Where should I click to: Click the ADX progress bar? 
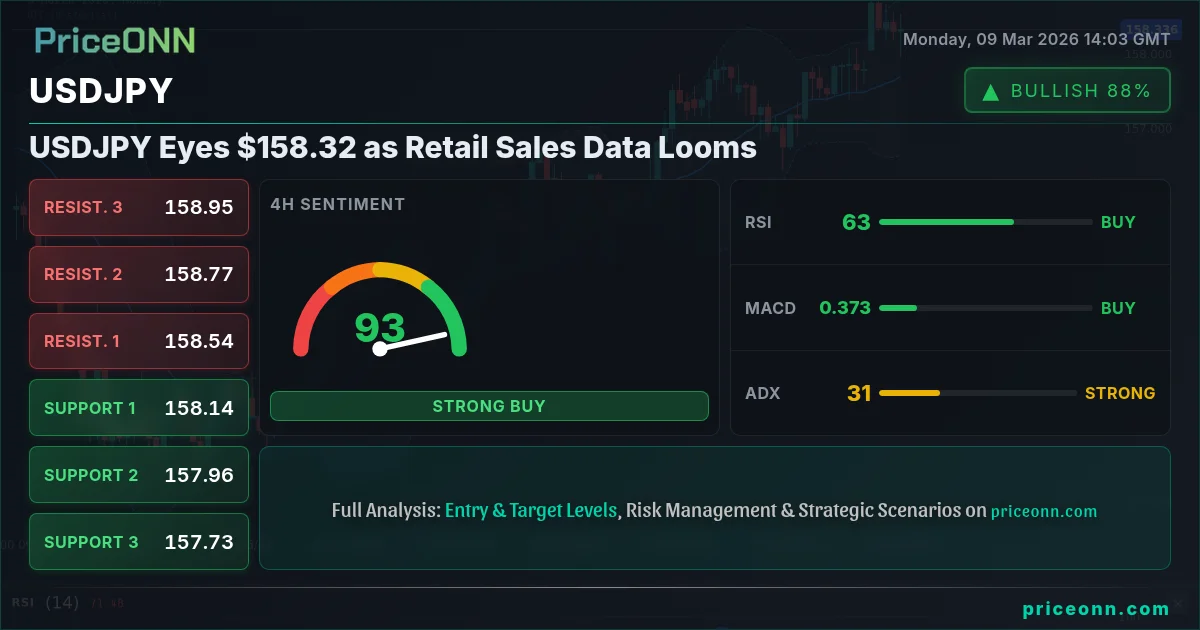pyautogui.click(x=976, y=393)
